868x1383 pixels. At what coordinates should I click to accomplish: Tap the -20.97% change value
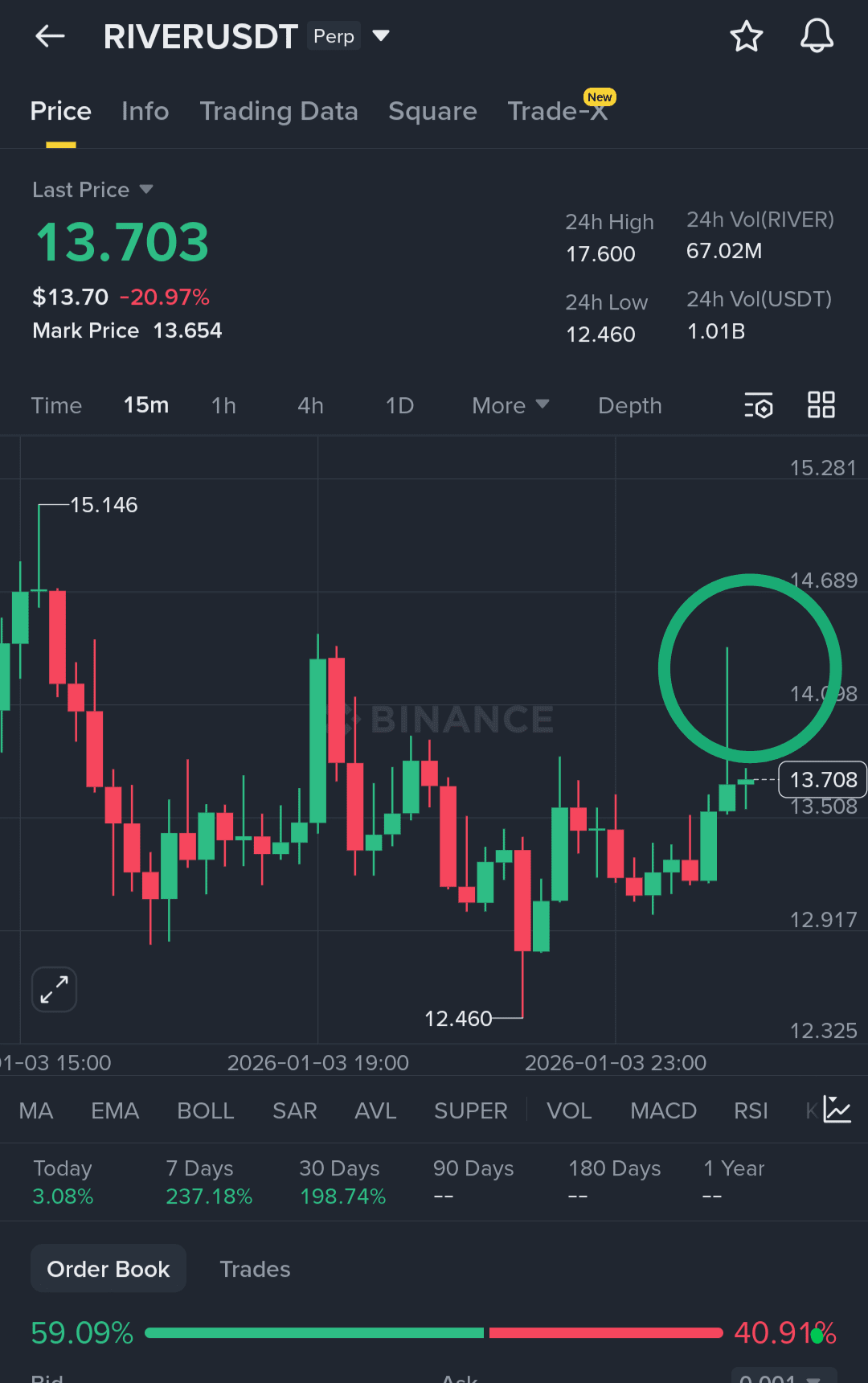pyautogui.click(x=165, y=298)
